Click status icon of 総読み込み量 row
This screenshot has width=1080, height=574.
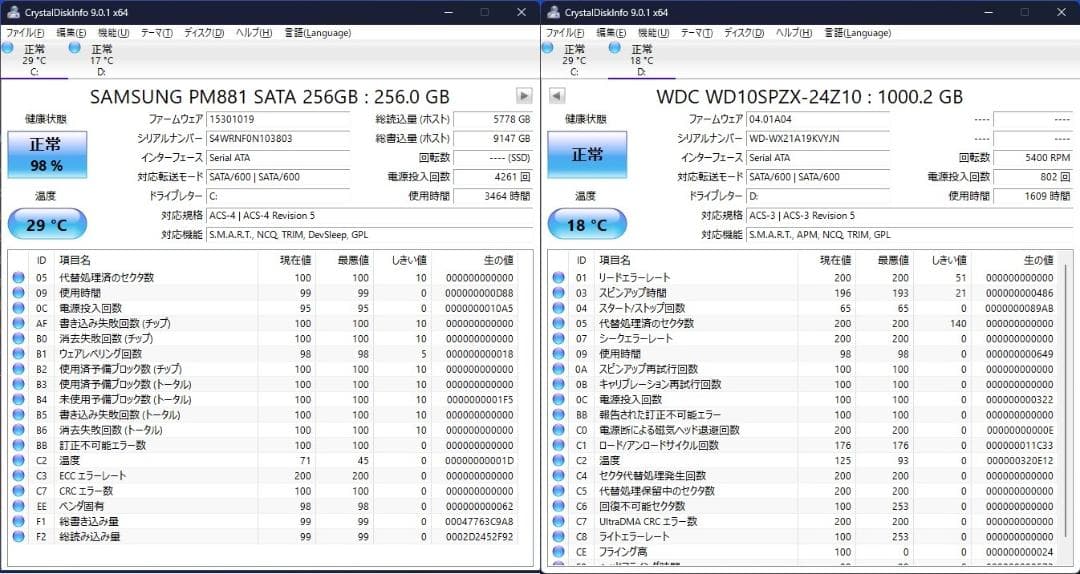18,536
